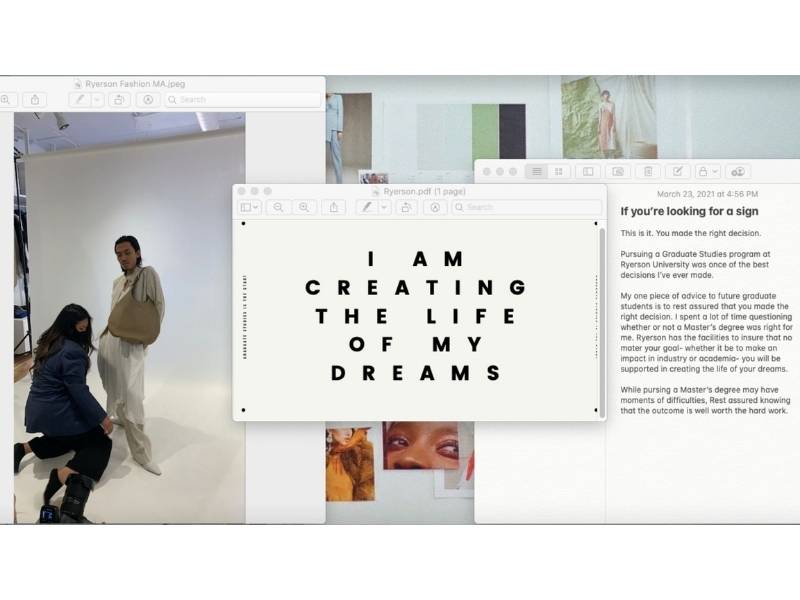The image size is (800, 600).
Task: Toggle the markup pen in Ryerson.pdf toolbar
Action: (367, 207)
